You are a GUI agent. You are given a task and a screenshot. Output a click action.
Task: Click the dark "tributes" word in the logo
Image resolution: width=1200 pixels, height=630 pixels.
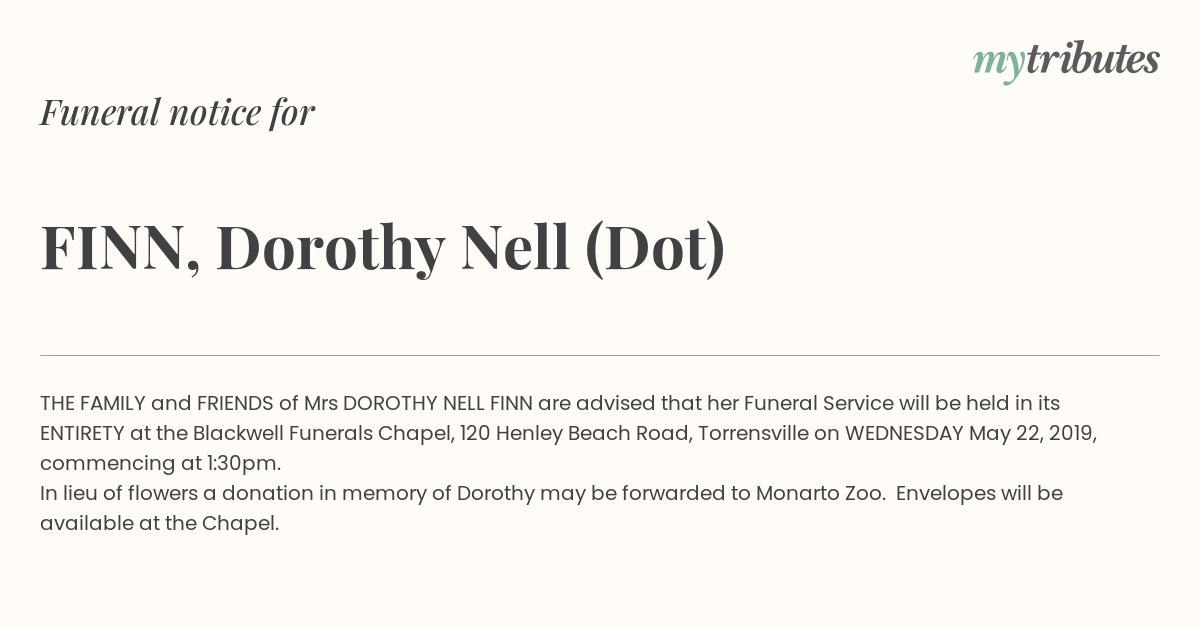(x=1092, y=59)
